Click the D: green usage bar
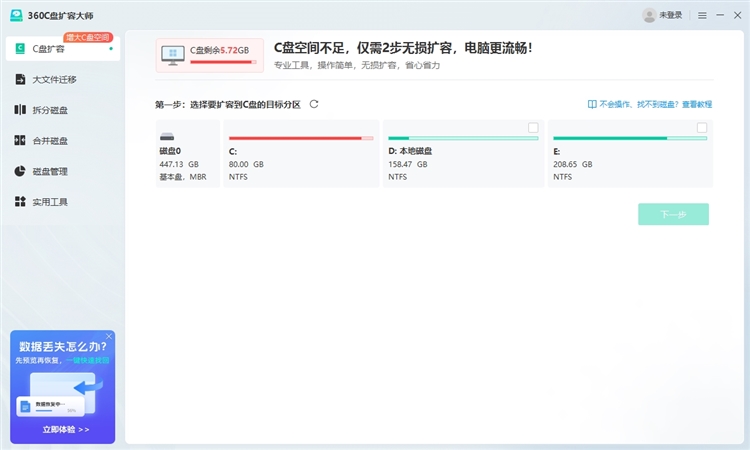Viewport: 750px width, 450px height. point(463,138)
